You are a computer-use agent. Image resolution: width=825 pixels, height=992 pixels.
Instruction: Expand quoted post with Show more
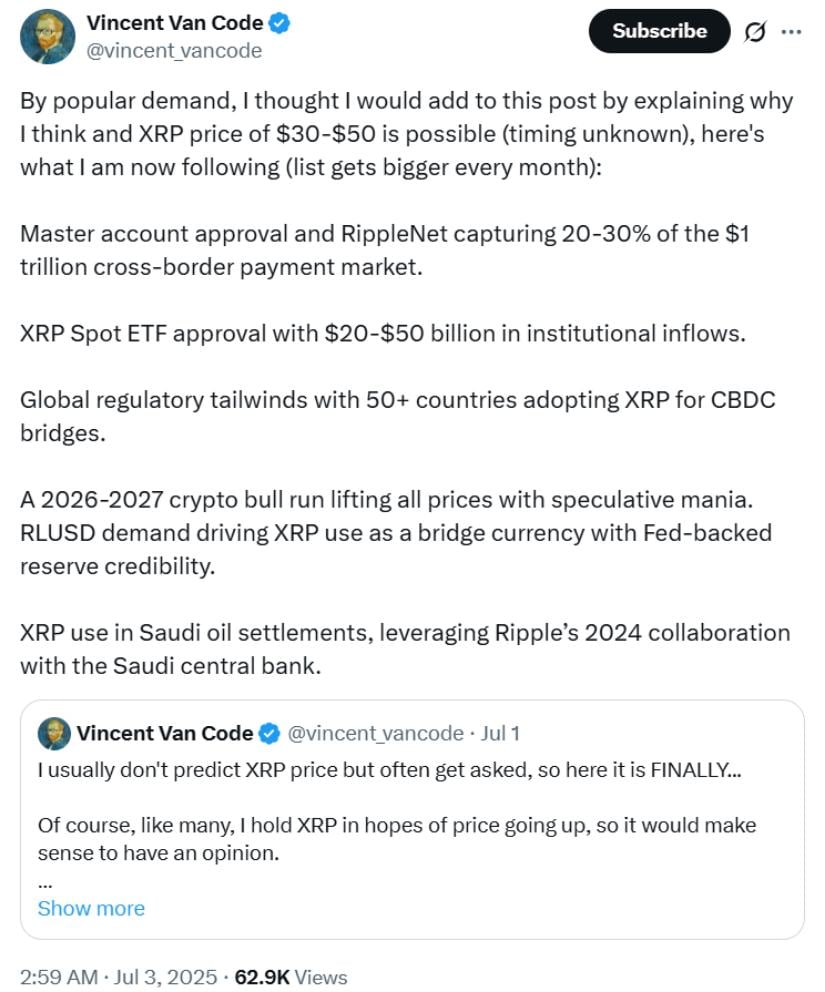(x=91, y=908)
